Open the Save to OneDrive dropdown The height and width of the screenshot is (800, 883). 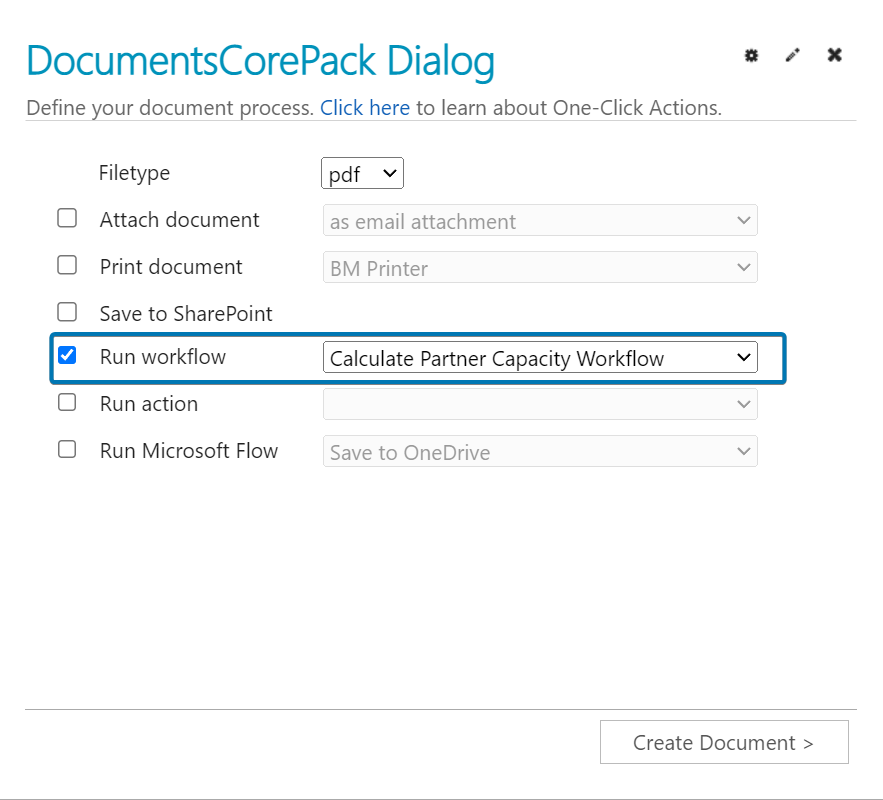pos(540,451)
